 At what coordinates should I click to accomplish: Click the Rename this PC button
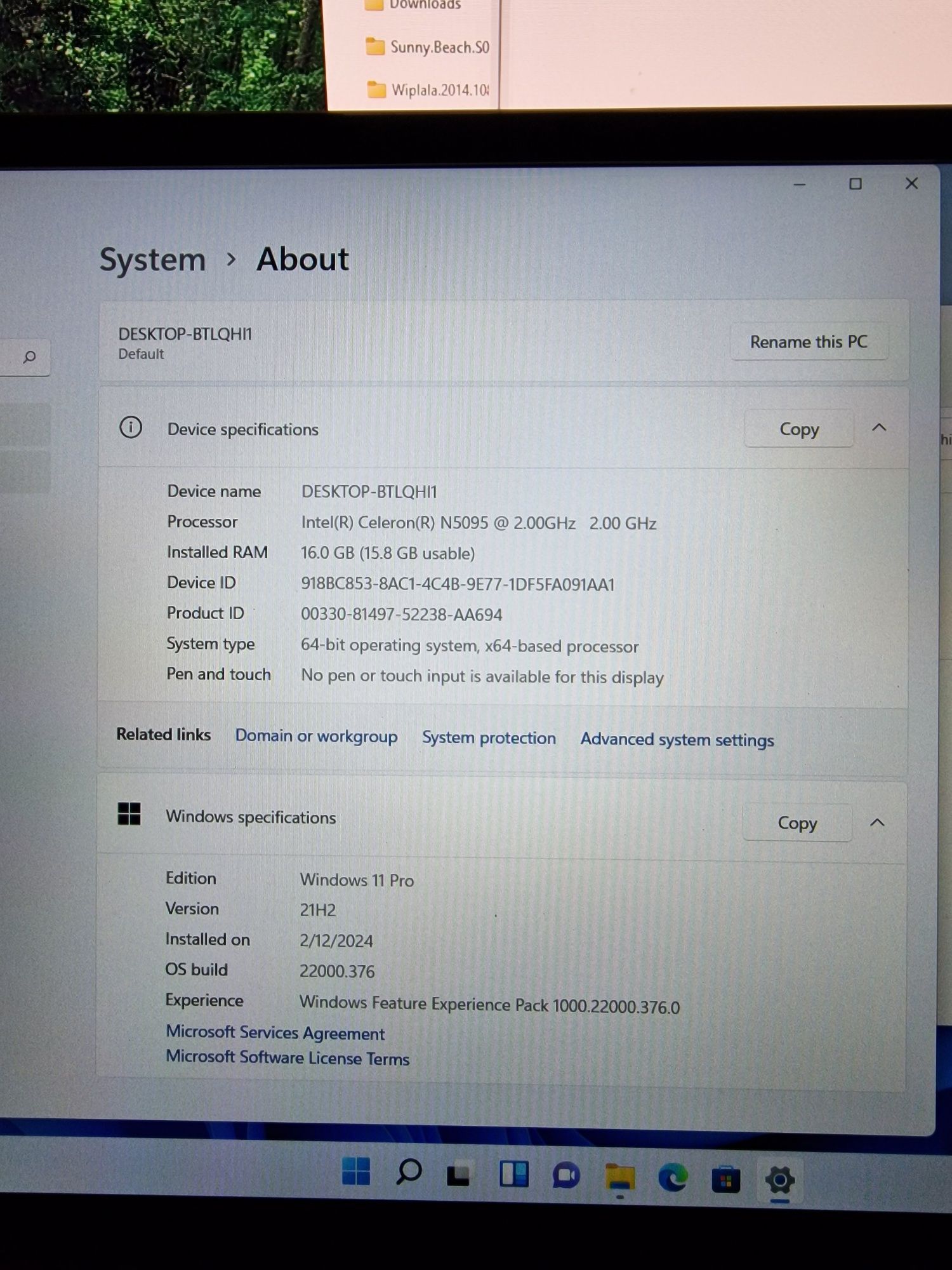[809, 342]
